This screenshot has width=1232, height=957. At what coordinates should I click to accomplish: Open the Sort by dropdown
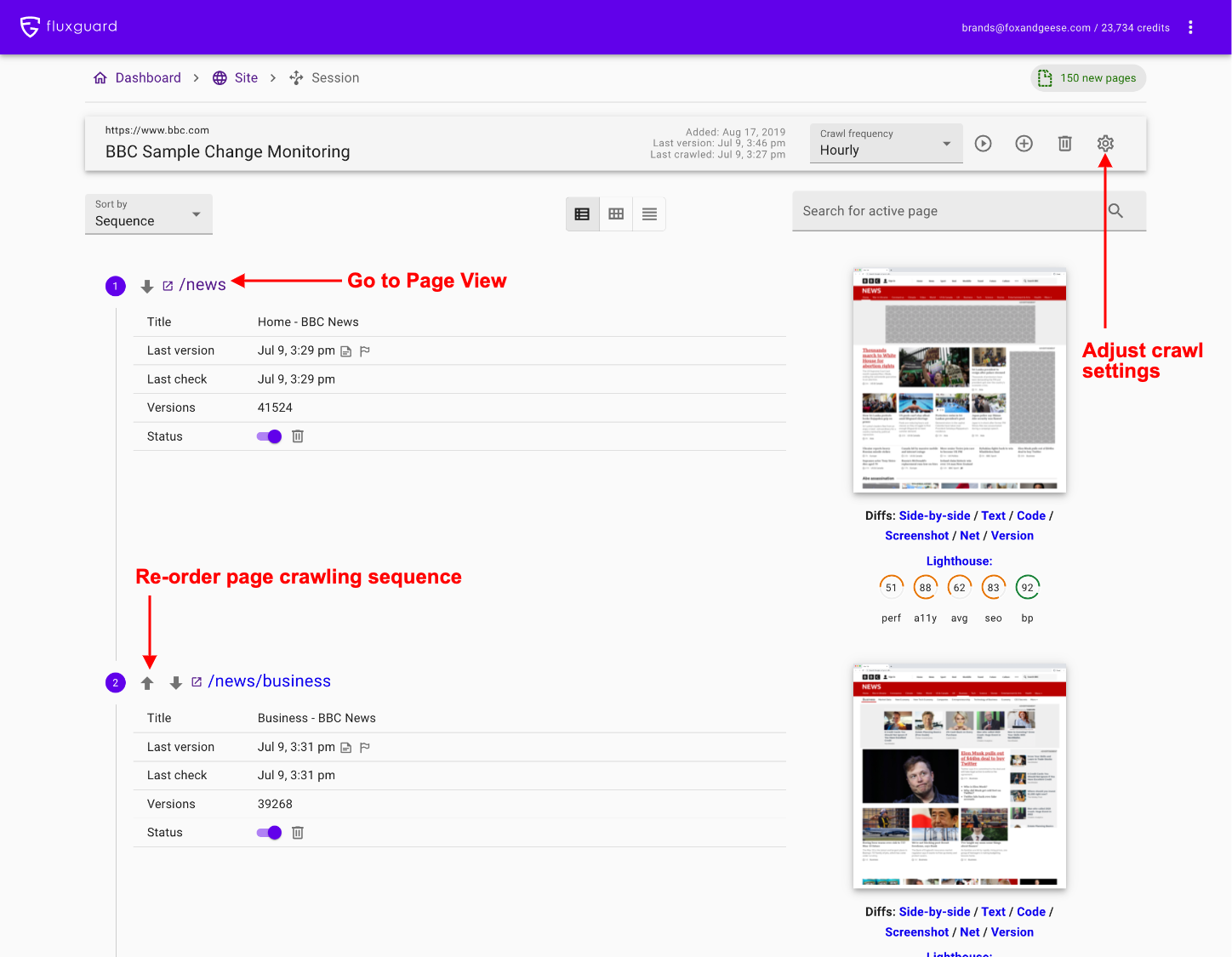(x=148, y=214)
